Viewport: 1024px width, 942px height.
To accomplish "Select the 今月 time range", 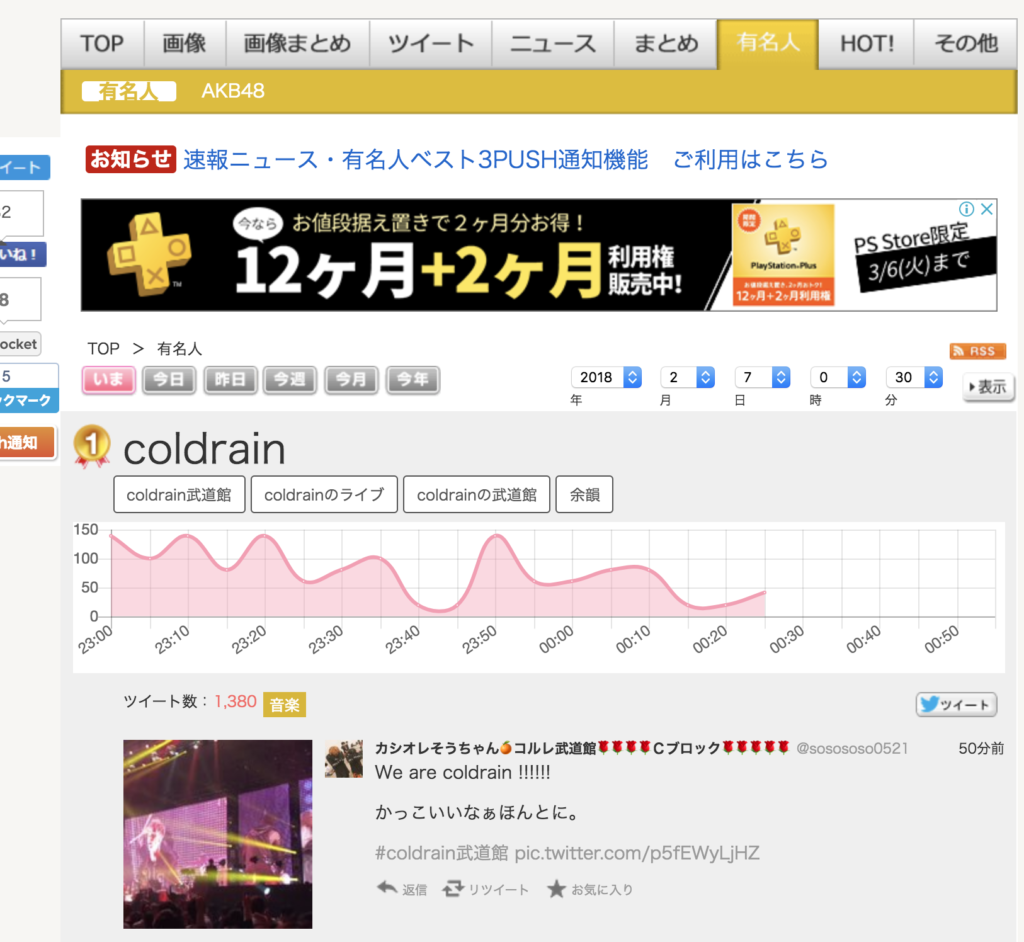I will pos(351,380).
